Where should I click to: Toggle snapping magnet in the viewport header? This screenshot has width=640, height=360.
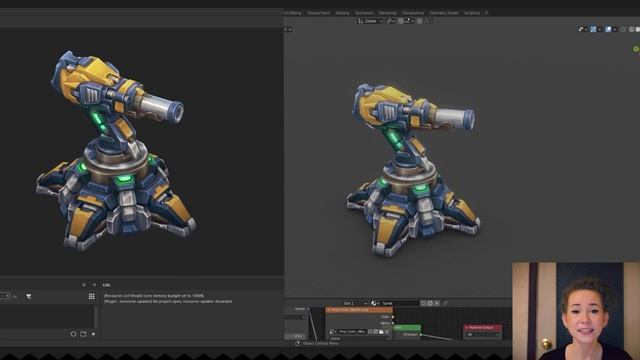pos(401,21)
